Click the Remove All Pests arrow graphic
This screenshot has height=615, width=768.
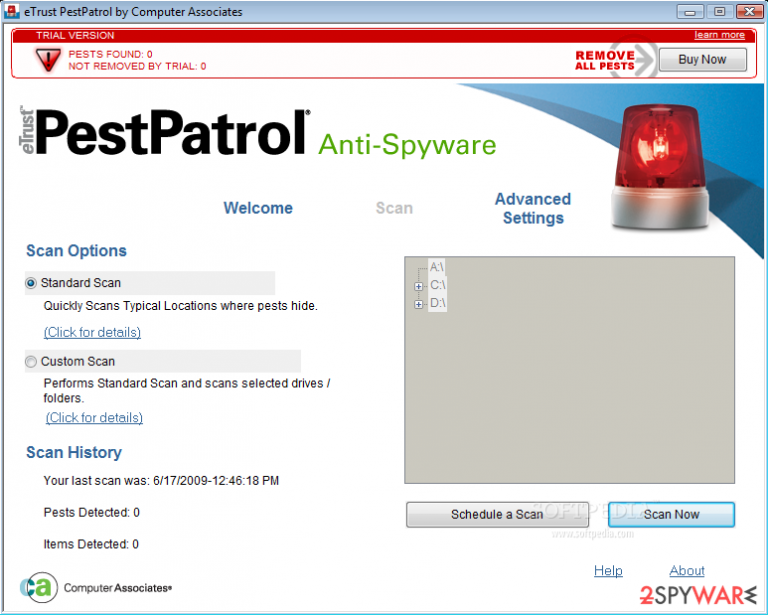tap(616, 60)
